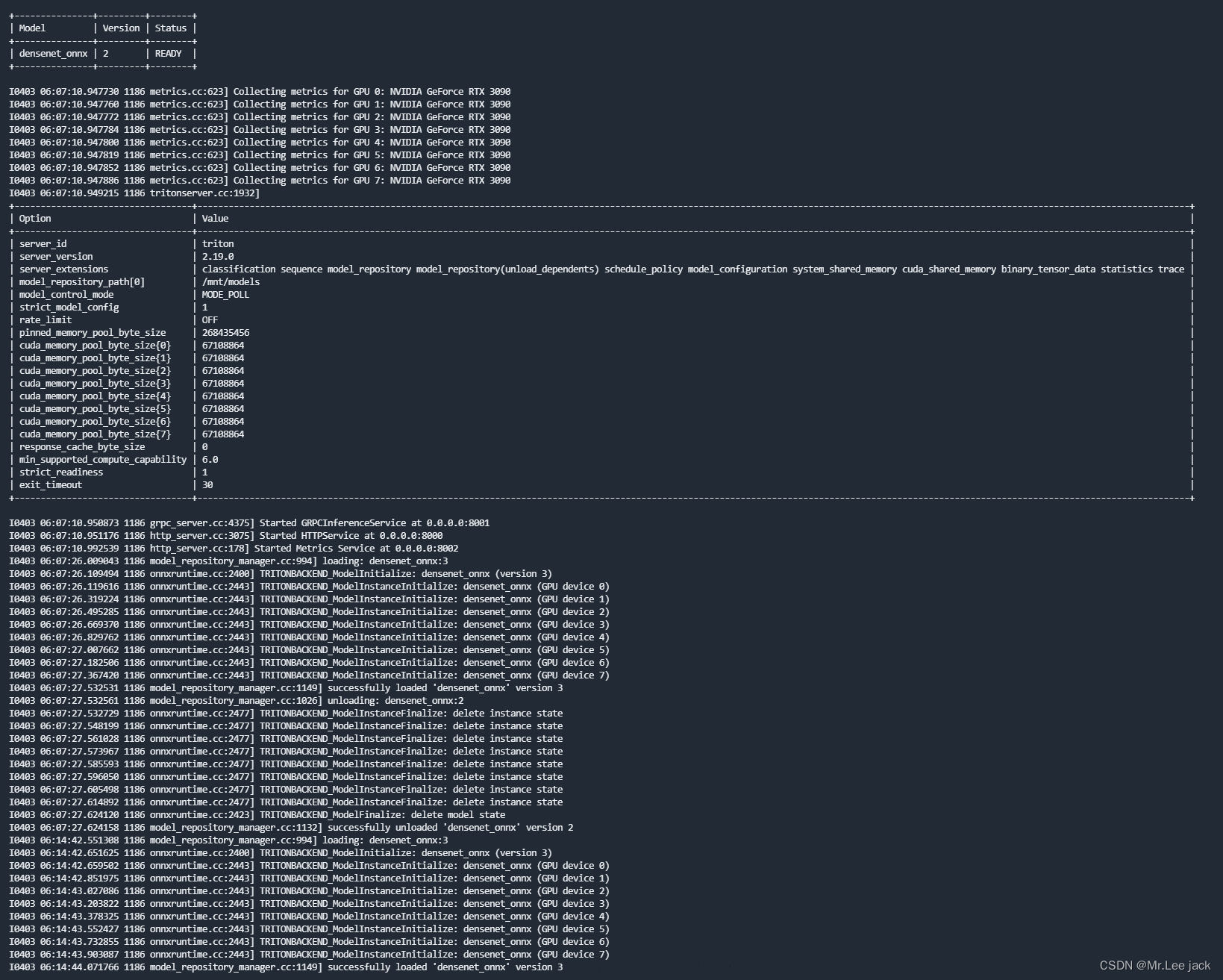Click the response_cache_byte_size option name
The height and width of the screenshot is (980, 1223).
82,447
